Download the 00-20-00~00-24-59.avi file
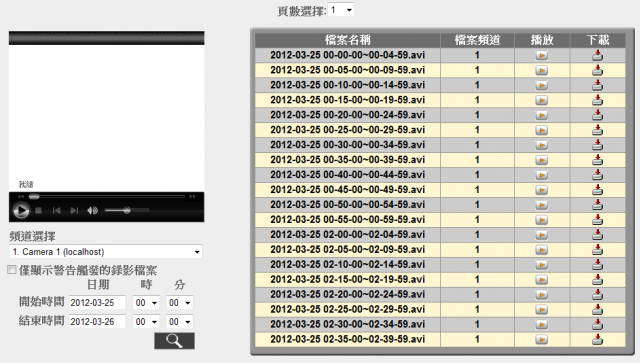 tap(597, 115)
